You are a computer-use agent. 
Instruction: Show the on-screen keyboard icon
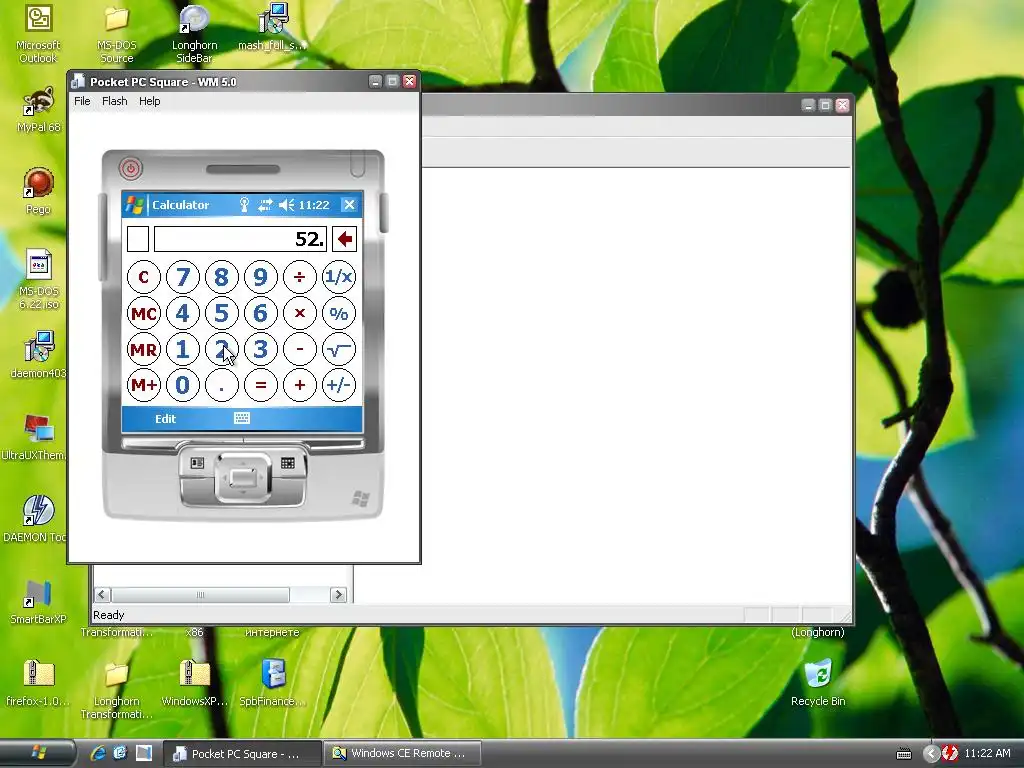pos(242,419)
